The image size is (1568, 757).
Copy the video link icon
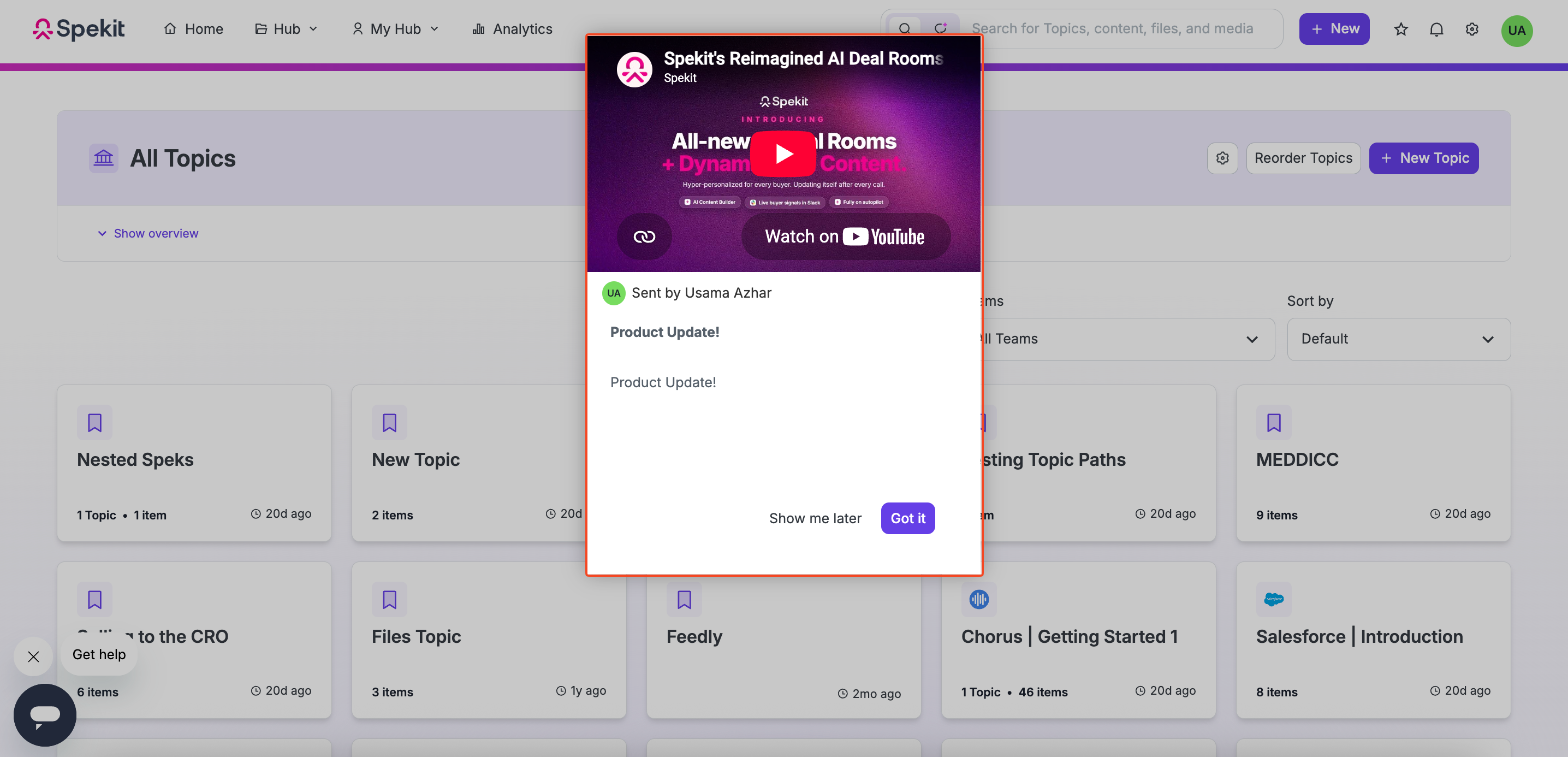click(644, 236)
